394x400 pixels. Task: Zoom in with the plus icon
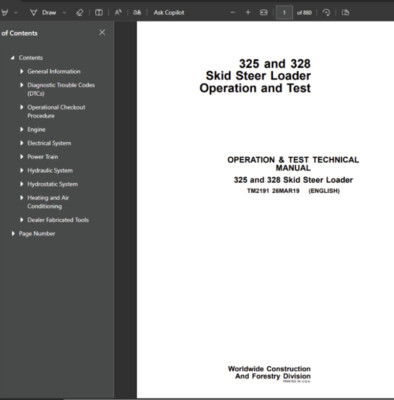[x=248, y=13]
